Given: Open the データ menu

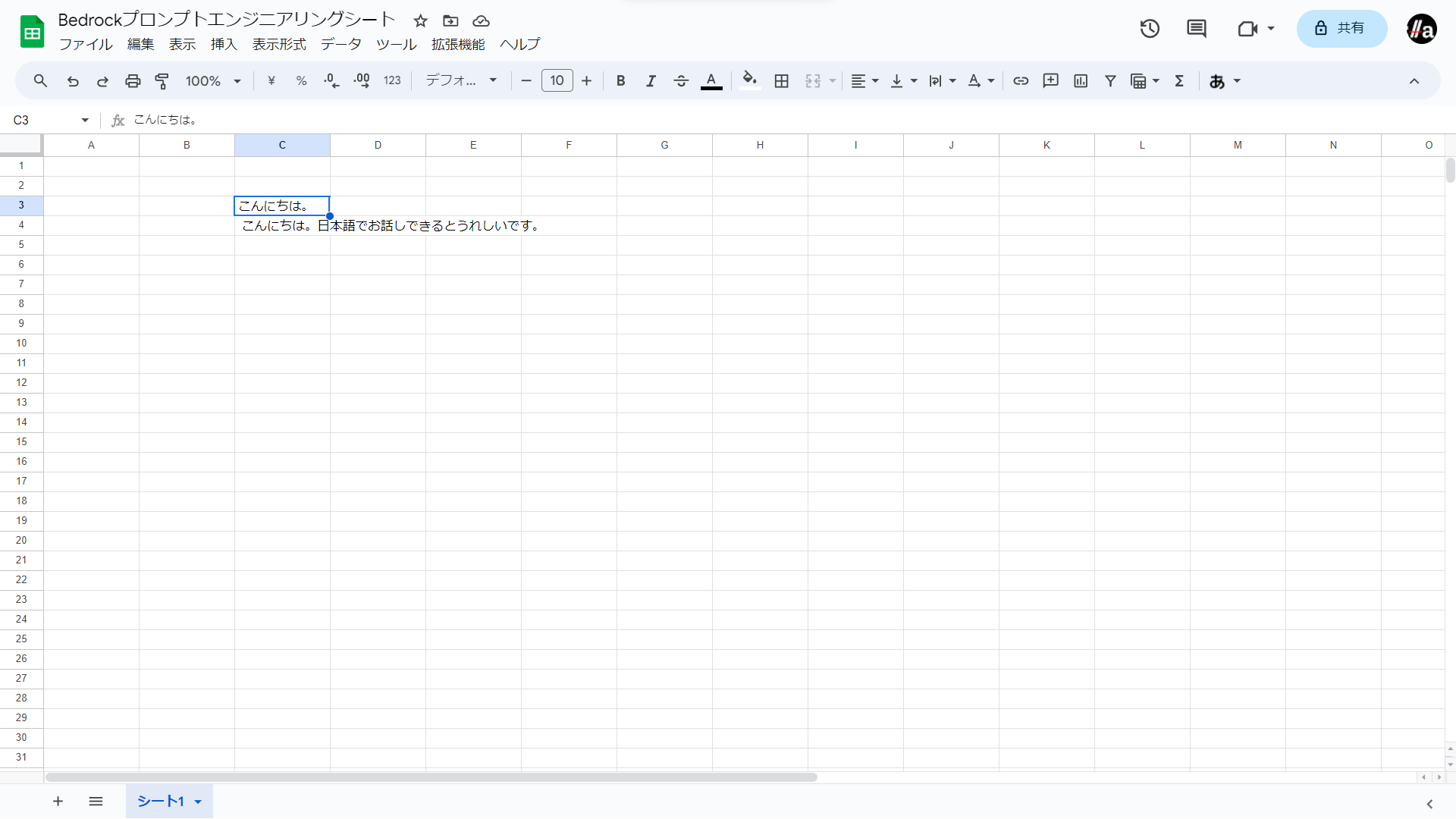Looking at the screenshot, I should tap(340, 45).
